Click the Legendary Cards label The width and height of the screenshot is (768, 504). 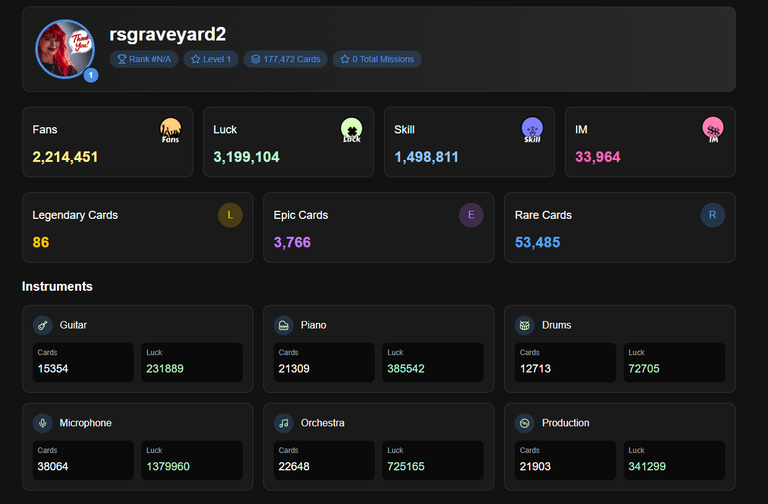point(75,216)
